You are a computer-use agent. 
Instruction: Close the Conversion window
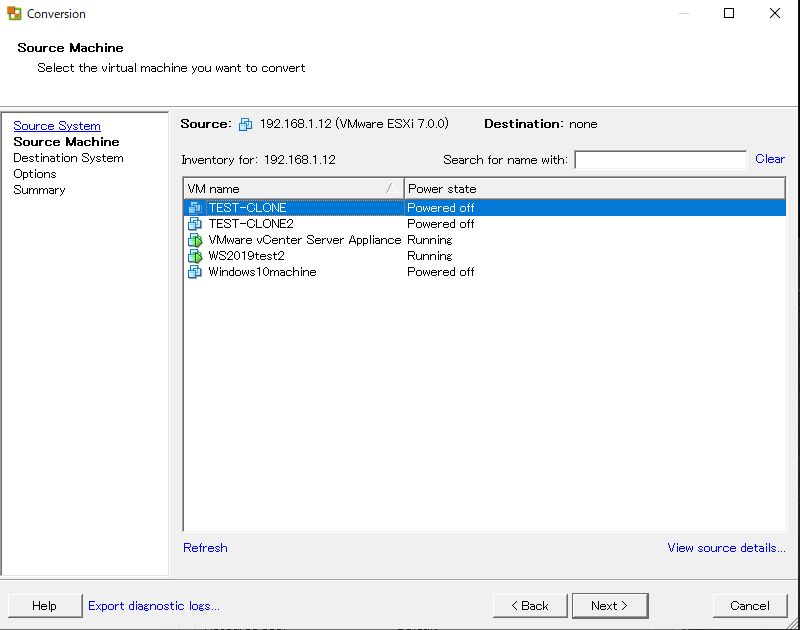774,13
